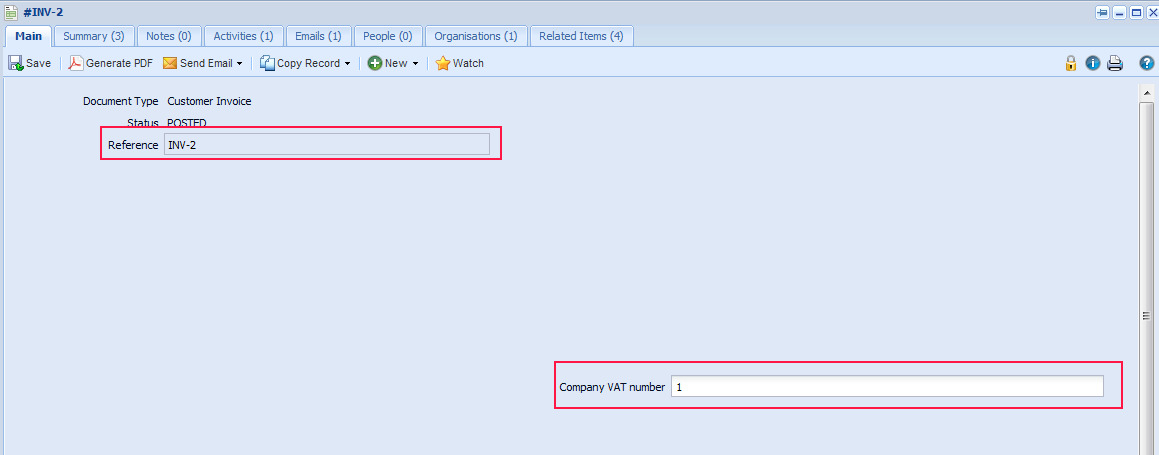Open help question mark icon
Screen dimensions: 1159x455
[1146, 64]
